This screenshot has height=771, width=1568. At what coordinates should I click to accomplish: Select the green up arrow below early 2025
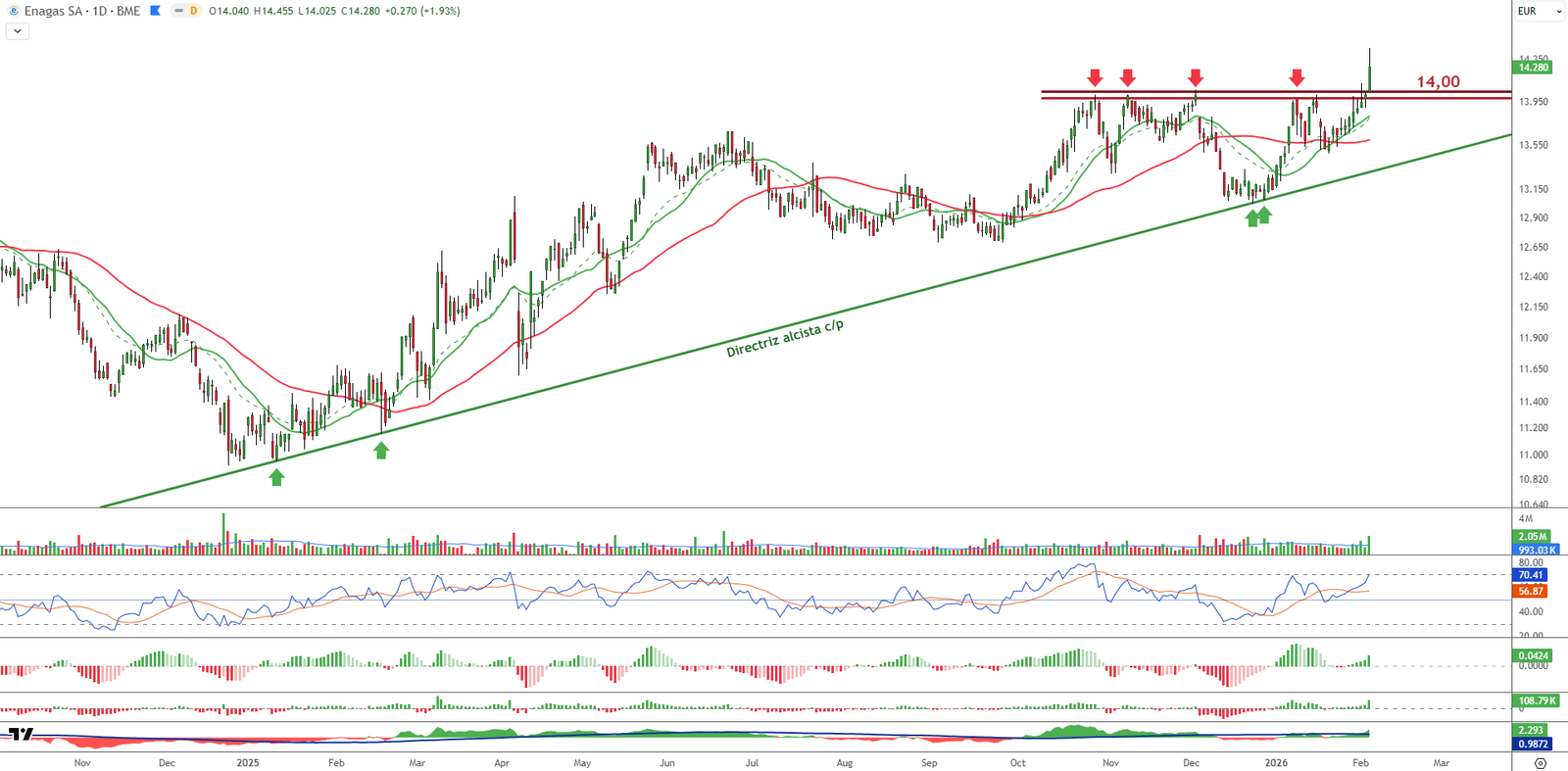click(x=276, y=477)
